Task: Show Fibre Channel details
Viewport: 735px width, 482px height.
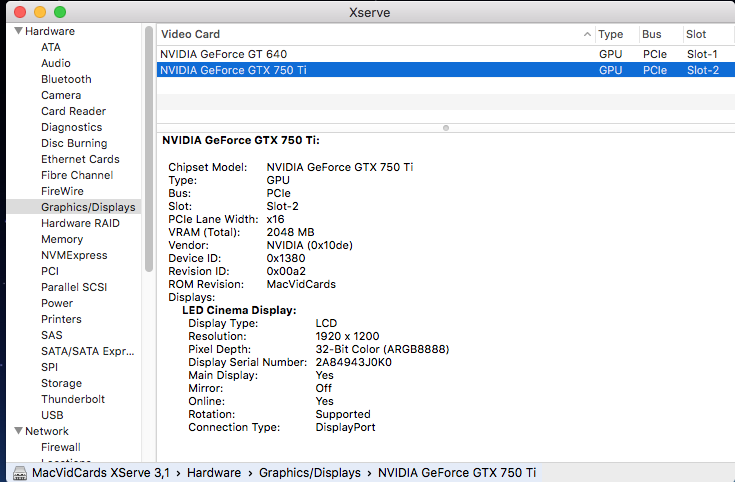Action: (x=77, y=175)
